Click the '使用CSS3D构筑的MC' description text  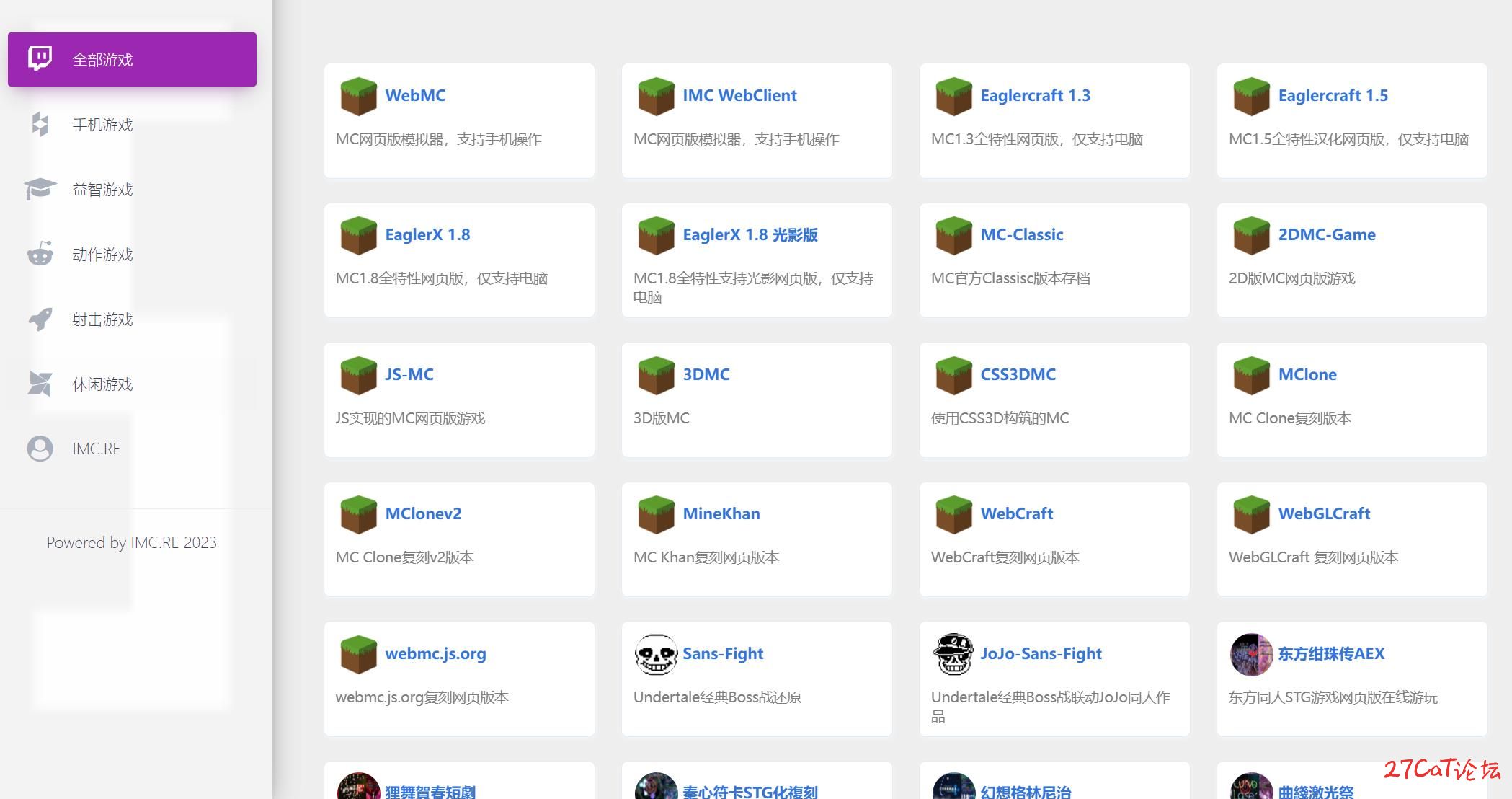click(x=1000, y=418)
